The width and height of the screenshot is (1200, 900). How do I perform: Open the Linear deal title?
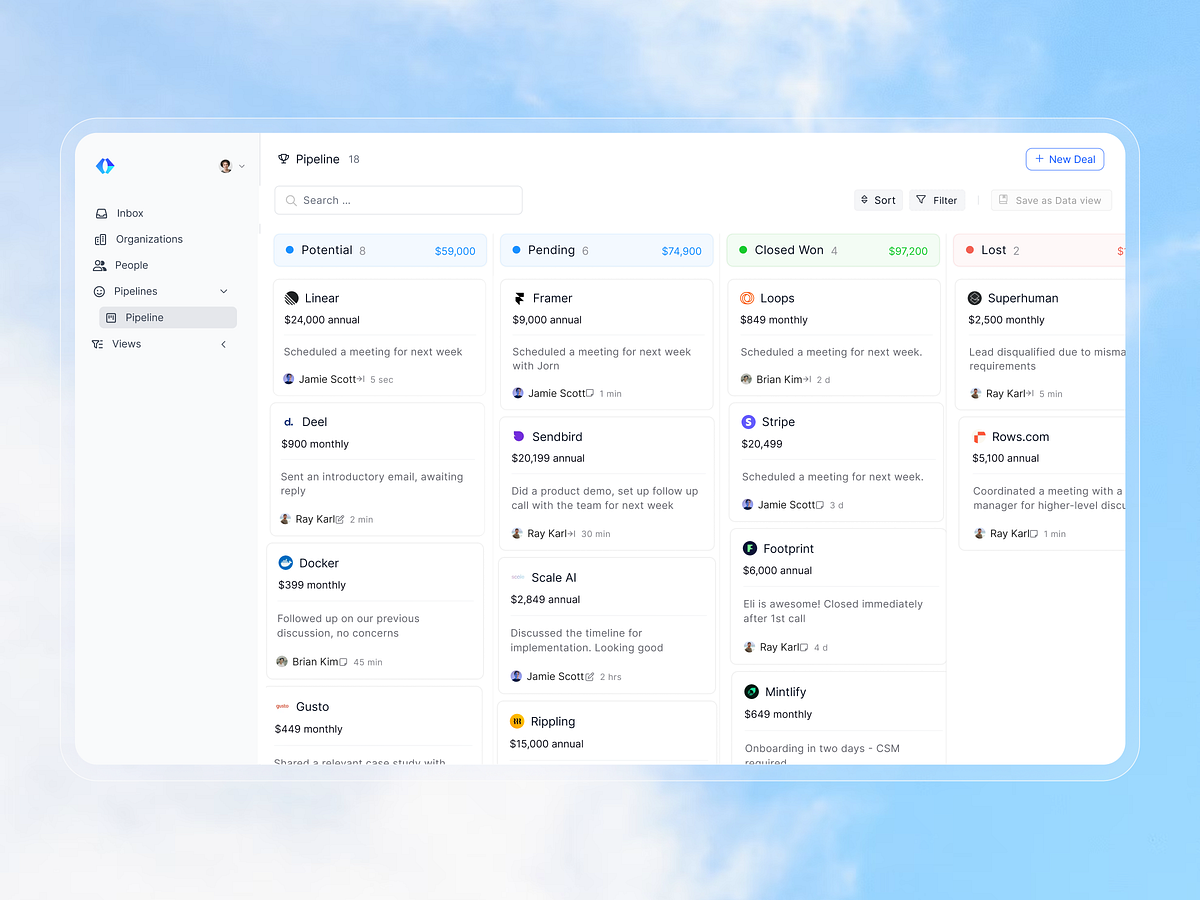tap(322, 298)
